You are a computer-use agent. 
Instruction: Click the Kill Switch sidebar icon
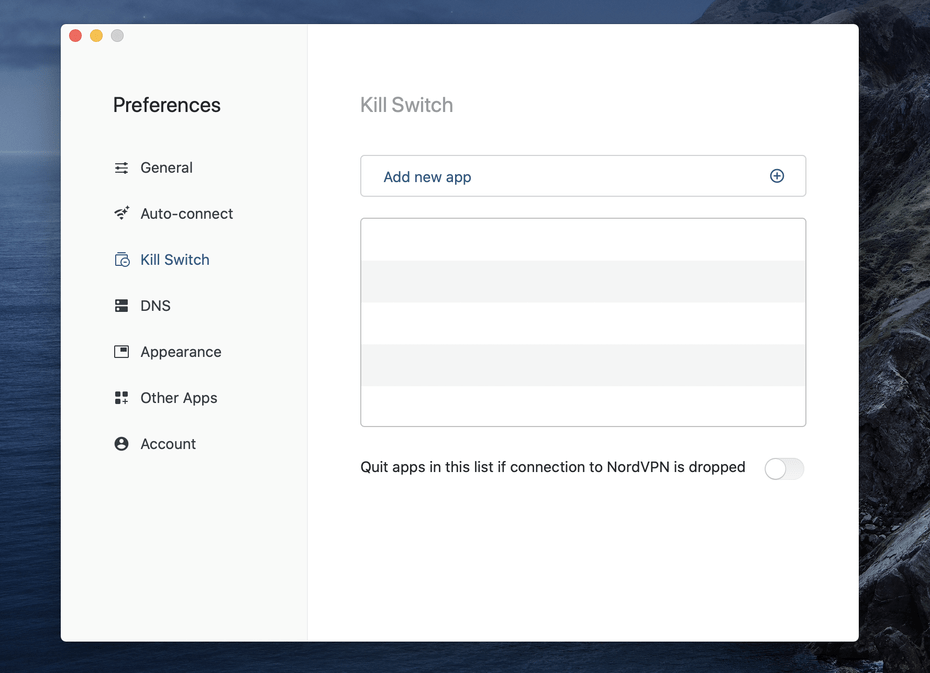[122, 260]
